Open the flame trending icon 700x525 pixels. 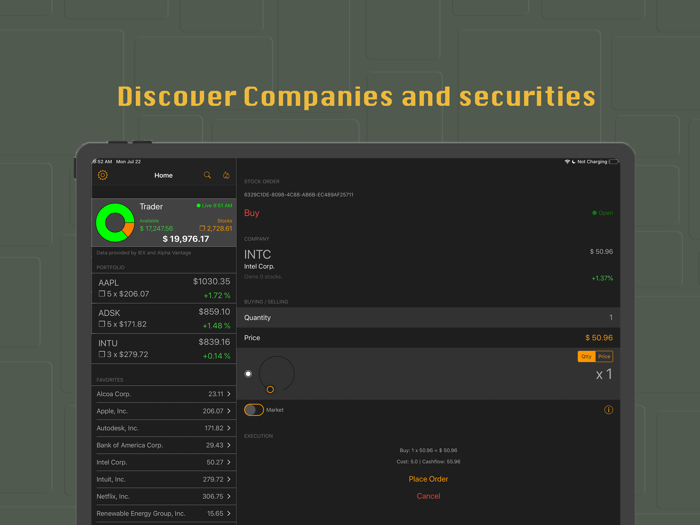pos(226,175)
